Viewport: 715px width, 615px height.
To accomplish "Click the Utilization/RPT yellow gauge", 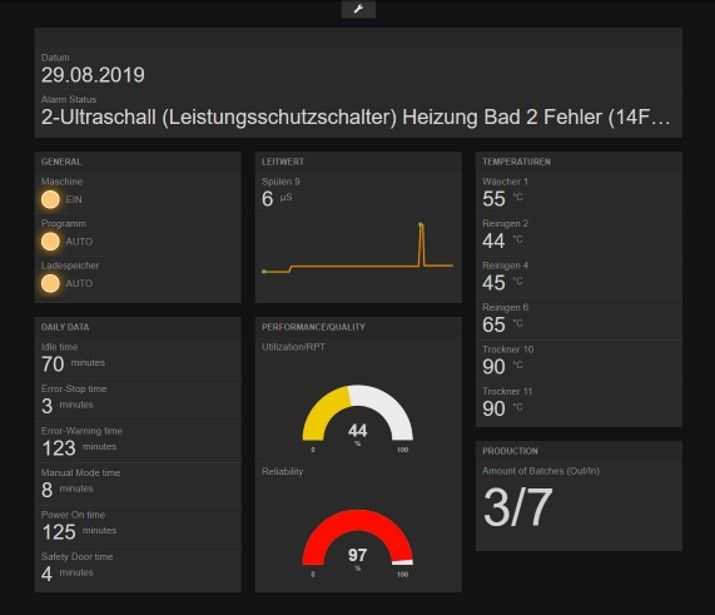I will click(357, 415).
